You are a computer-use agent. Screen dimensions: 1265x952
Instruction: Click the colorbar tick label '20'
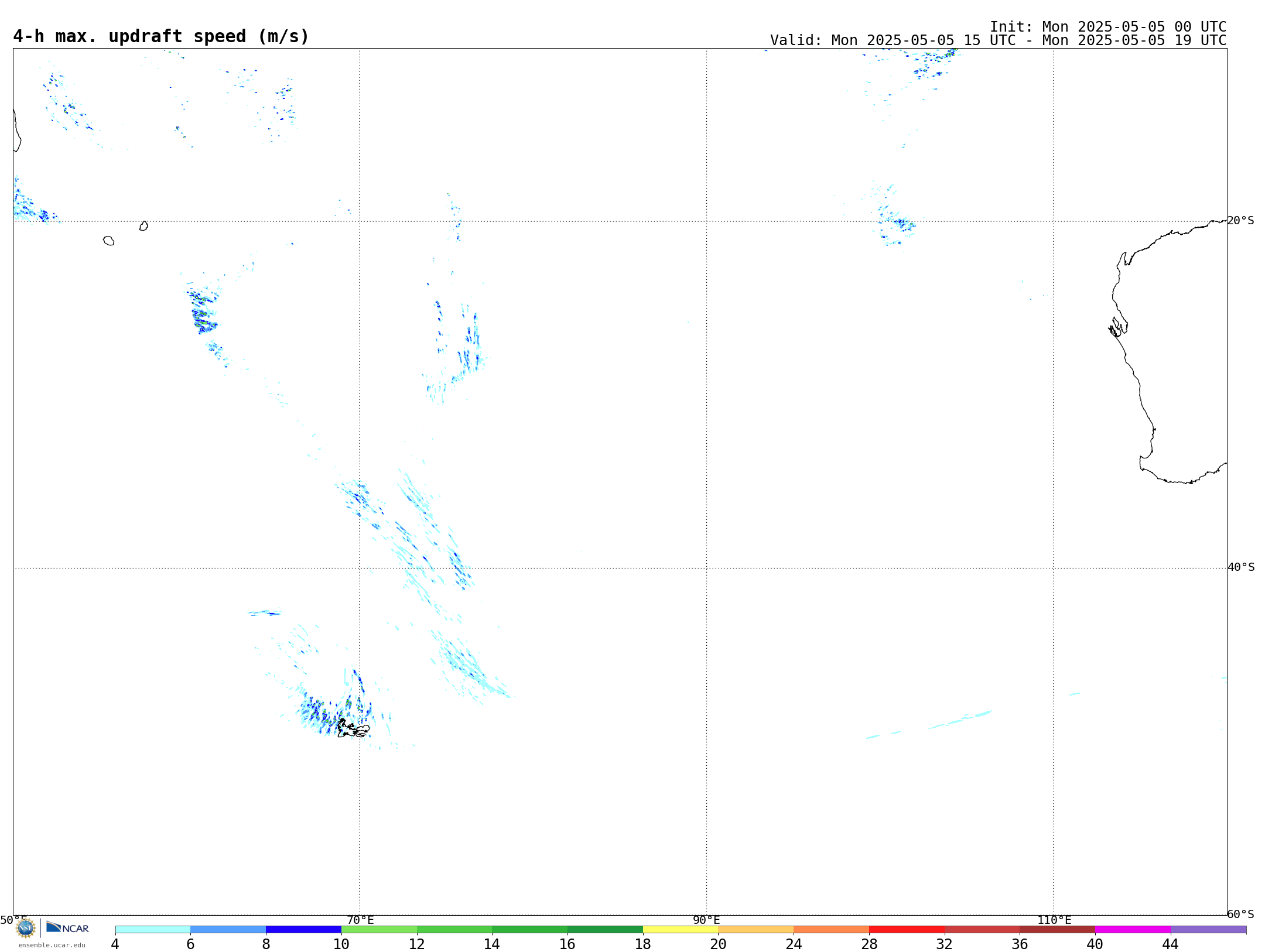[x=719, y=944]
